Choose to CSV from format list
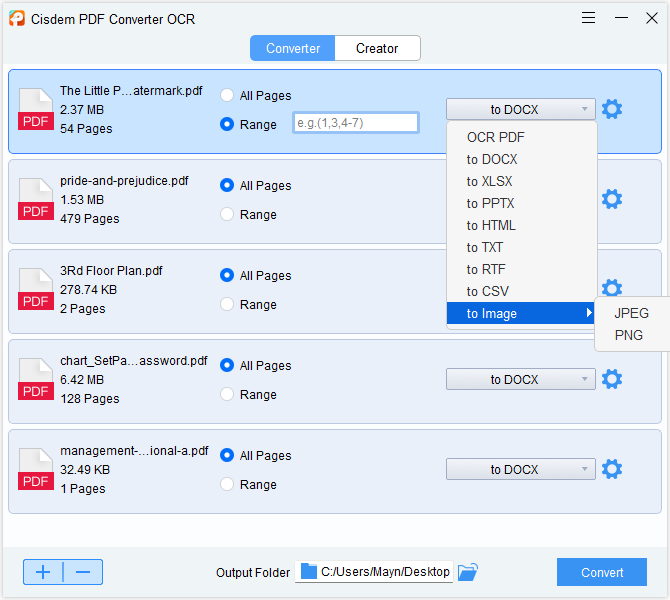This screenshot has width=670, height=600. coord(521,291)
